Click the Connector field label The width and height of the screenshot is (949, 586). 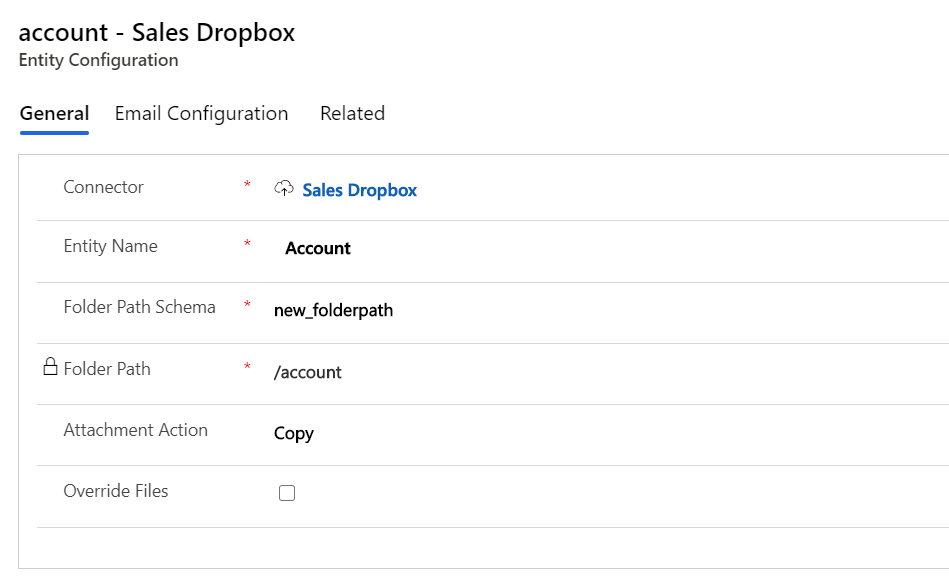pos(103,187)
